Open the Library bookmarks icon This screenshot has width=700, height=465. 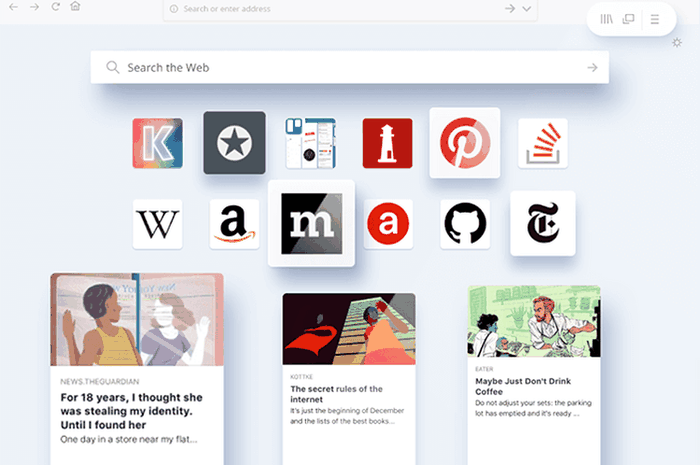tap(606, 19)
